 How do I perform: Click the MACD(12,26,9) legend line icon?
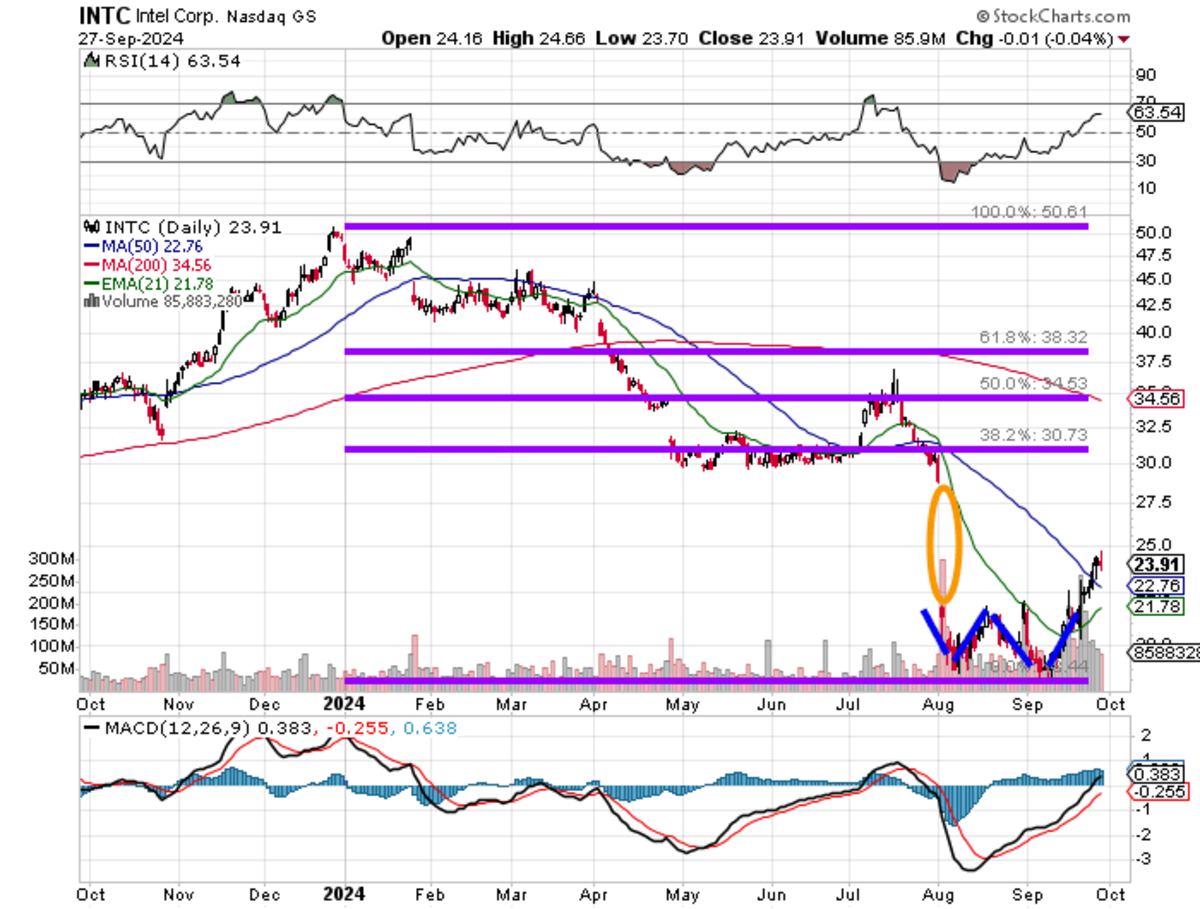coord(94,728)
